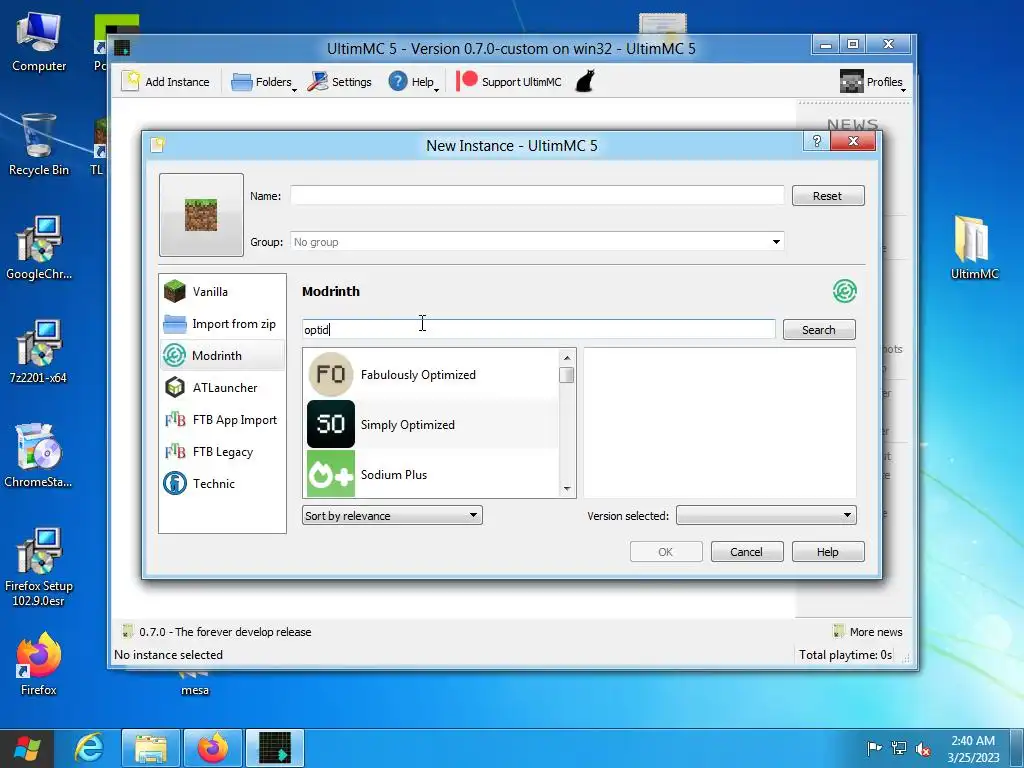Select the Simply Optimized entry text
This screenshot has height=768, width=1024.
(x=408, y=424)
